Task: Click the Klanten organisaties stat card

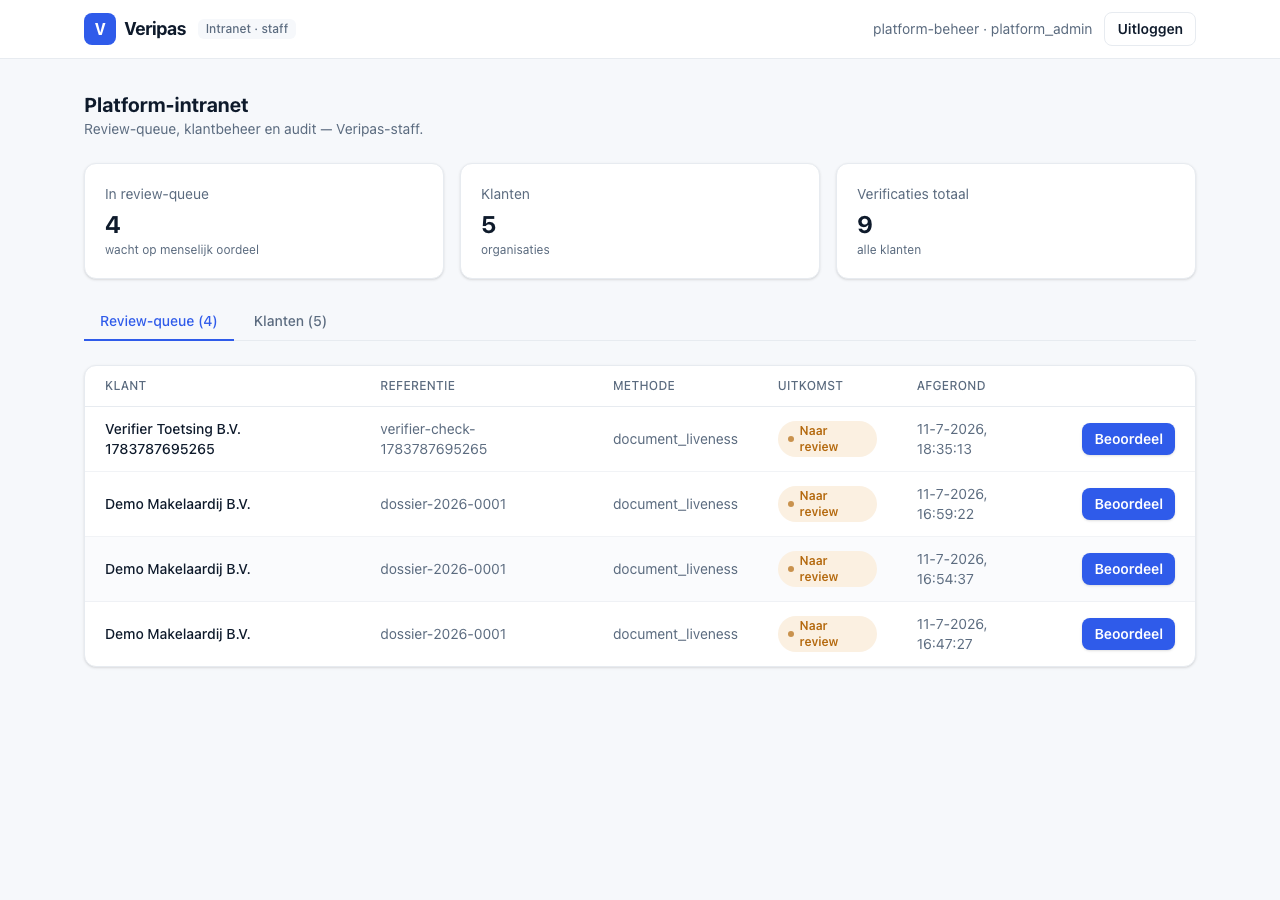Action: click(640, 221)
